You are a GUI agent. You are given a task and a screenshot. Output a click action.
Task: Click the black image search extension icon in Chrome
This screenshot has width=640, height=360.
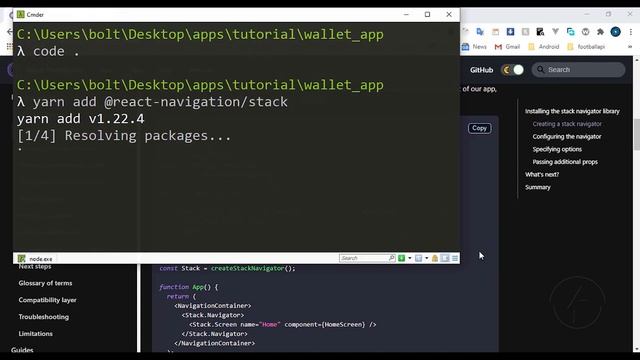(x=540, y=31)
